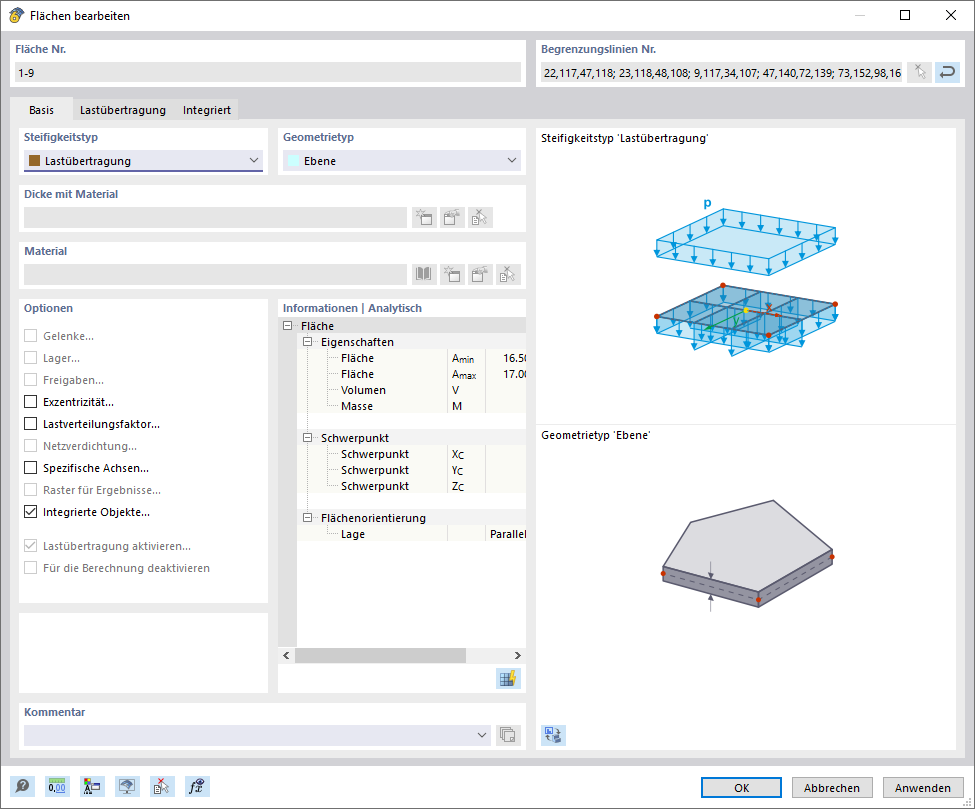Toggle Raster für Ergebnisse checkbox
Screen dimensions: 975x809
tap(30, 490)
